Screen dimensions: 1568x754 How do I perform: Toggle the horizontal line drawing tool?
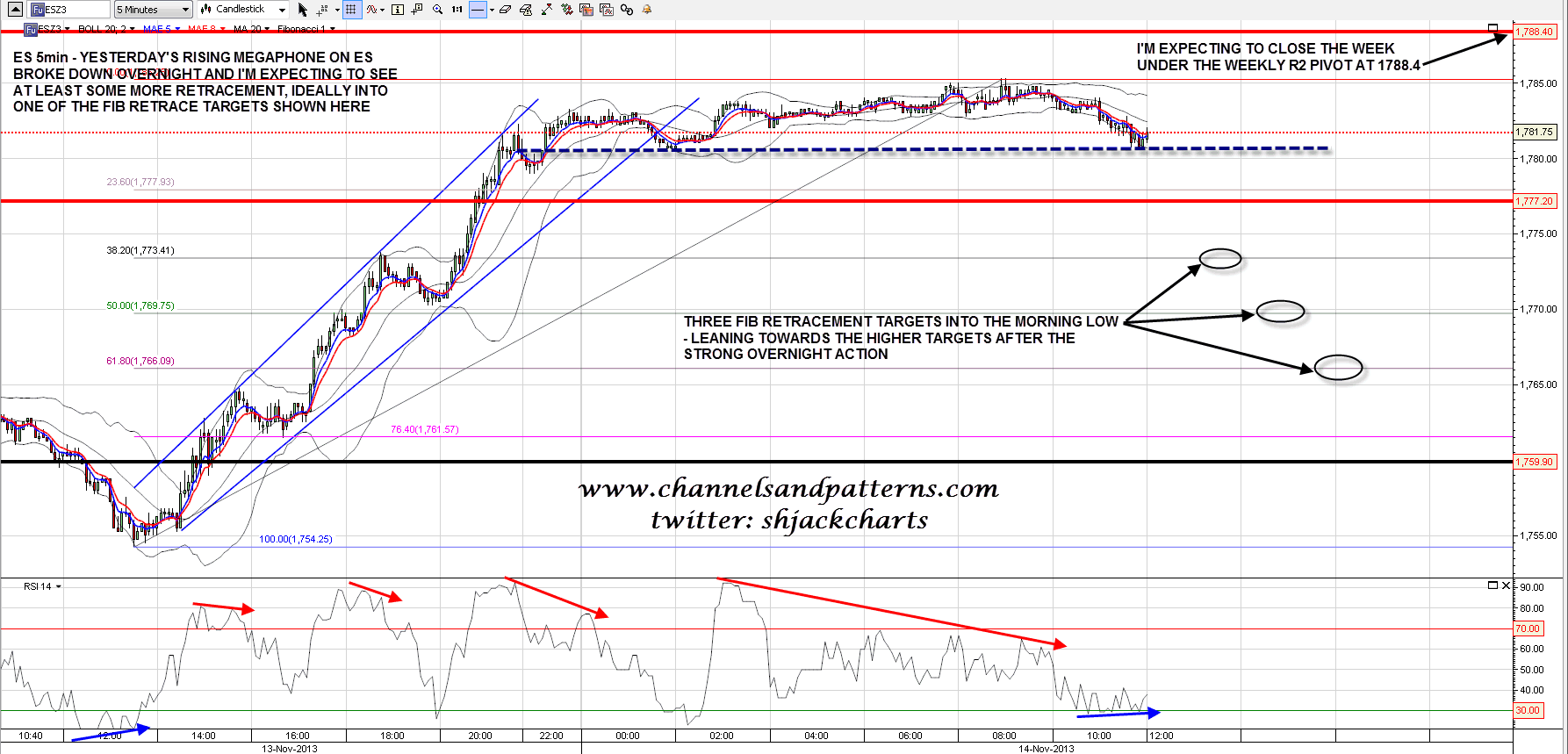tap(478, 10)
